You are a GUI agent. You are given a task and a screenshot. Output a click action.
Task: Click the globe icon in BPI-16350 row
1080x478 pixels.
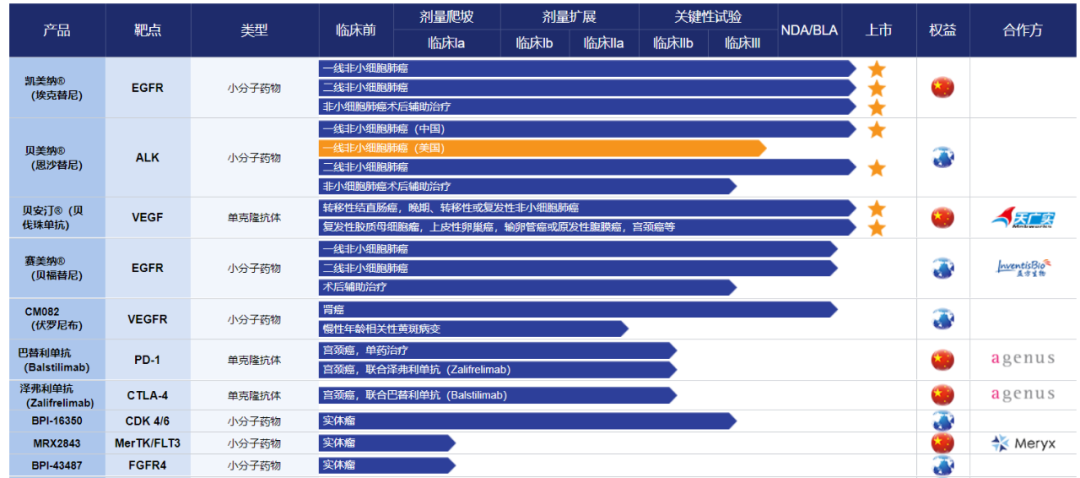(942, 420)
